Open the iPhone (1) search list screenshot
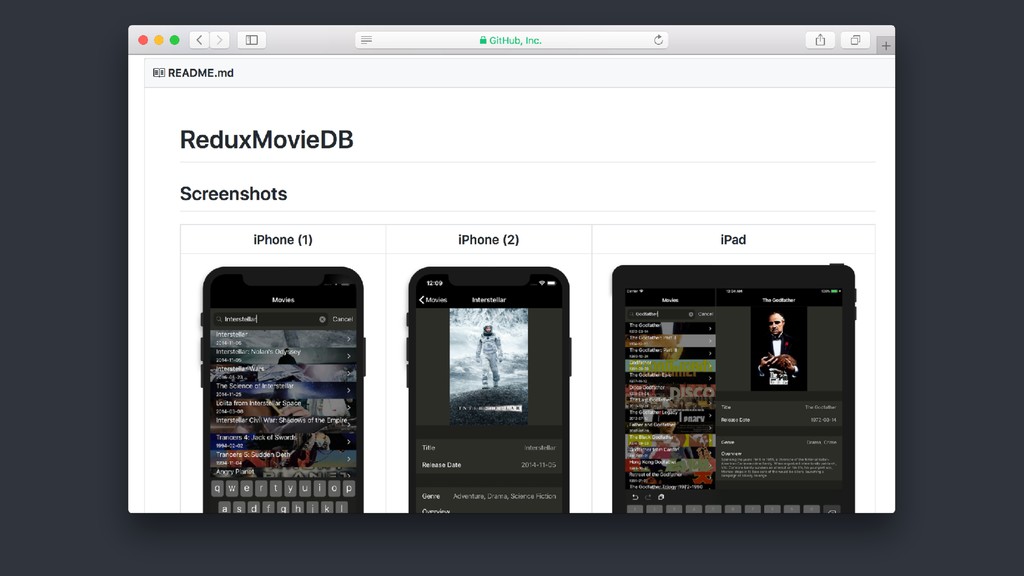 (x=283, y=389)
